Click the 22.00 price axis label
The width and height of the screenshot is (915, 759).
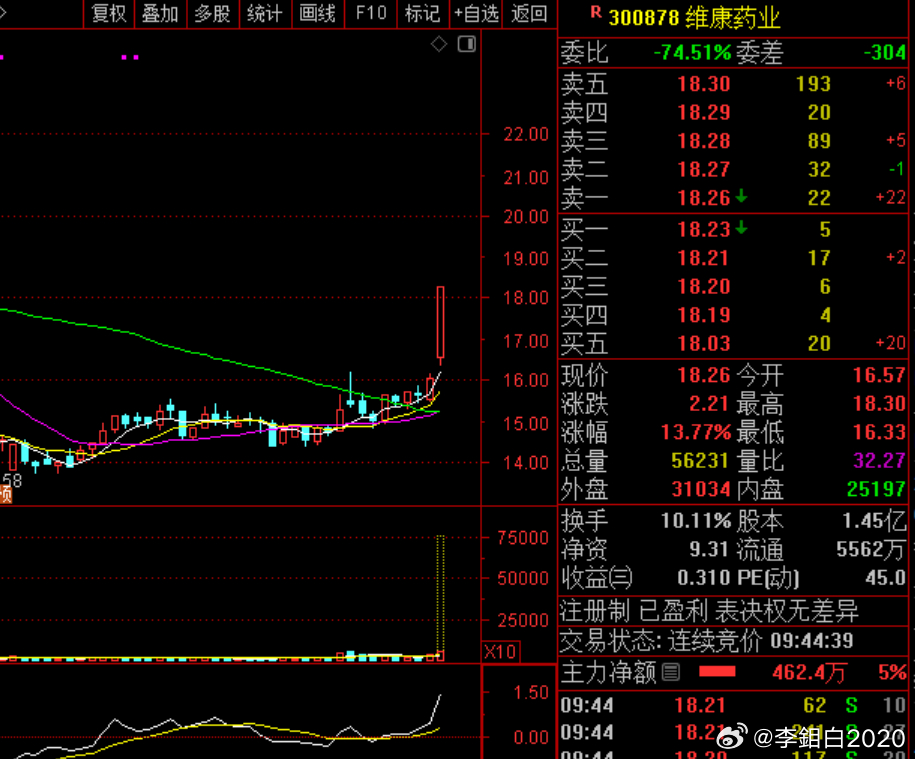click(x=526, y=134)
